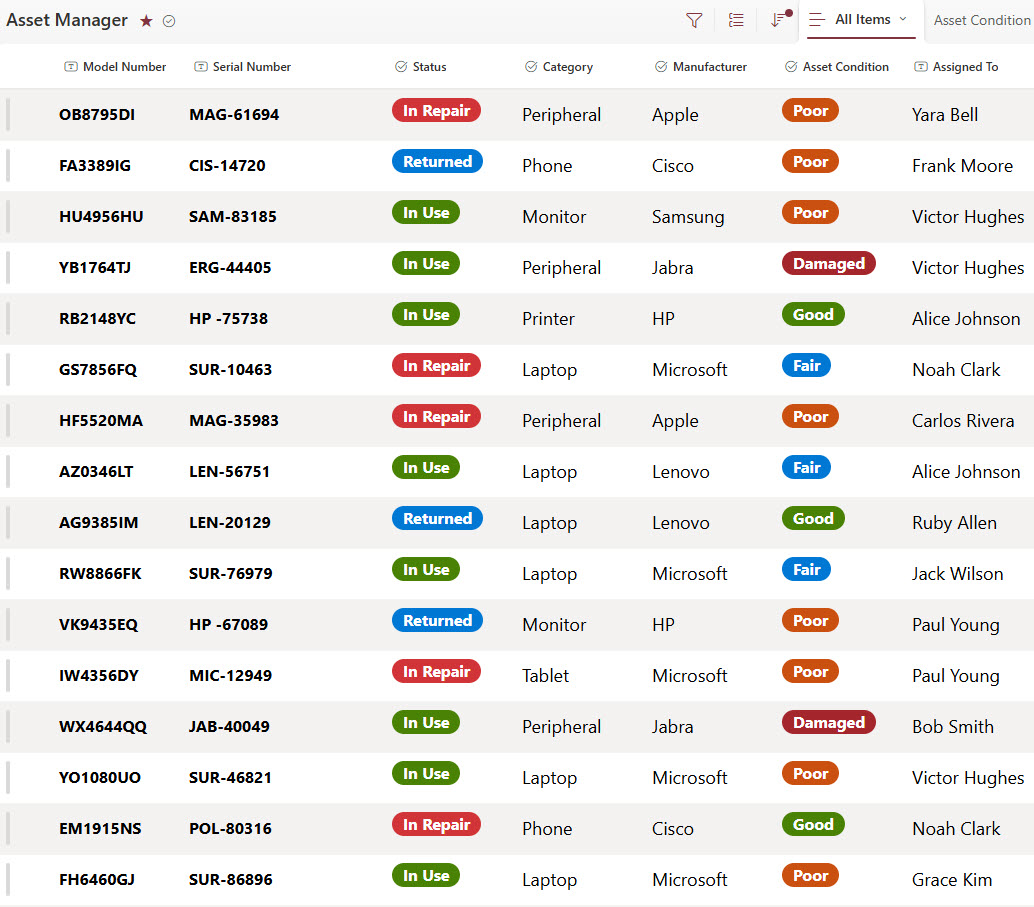Screen dimensions: 1034x907
Task: Select model number HF5520MA
Action: point(101,420)
